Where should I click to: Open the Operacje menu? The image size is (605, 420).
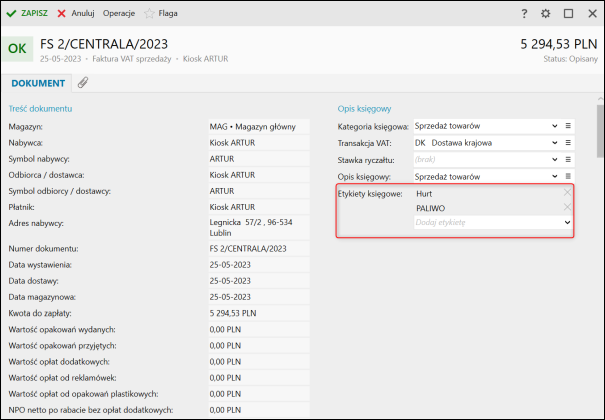[119, 14]
